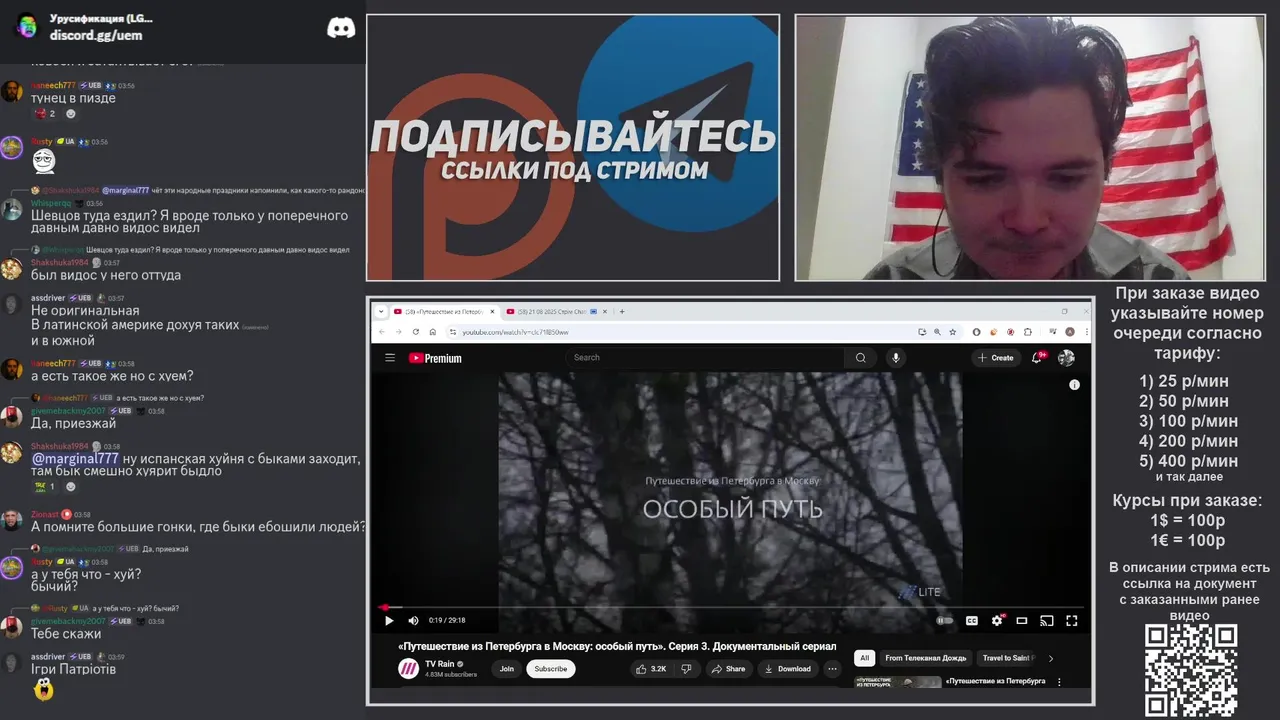Open Discord logo in overlay header

tap(341, 28)
